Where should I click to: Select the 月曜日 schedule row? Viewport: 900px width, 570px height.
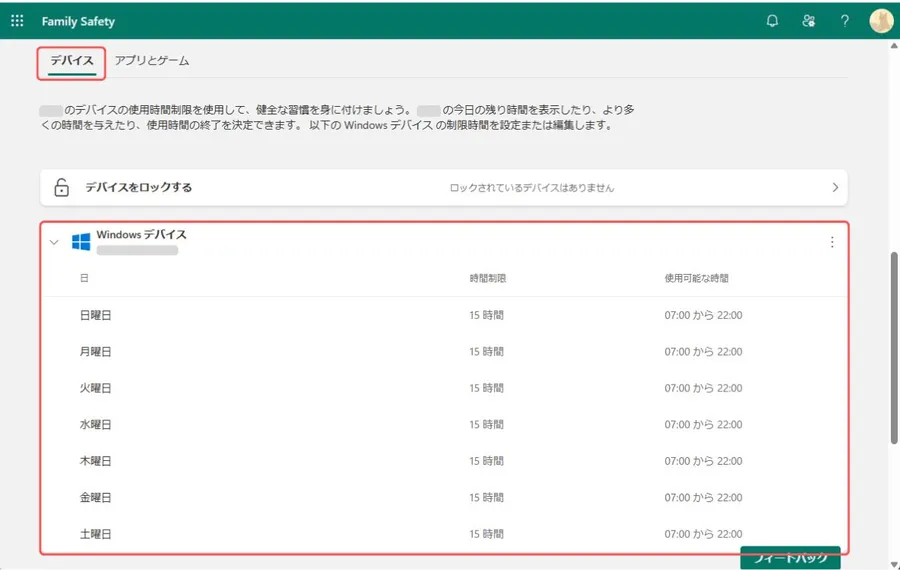[x=96, y=352]
